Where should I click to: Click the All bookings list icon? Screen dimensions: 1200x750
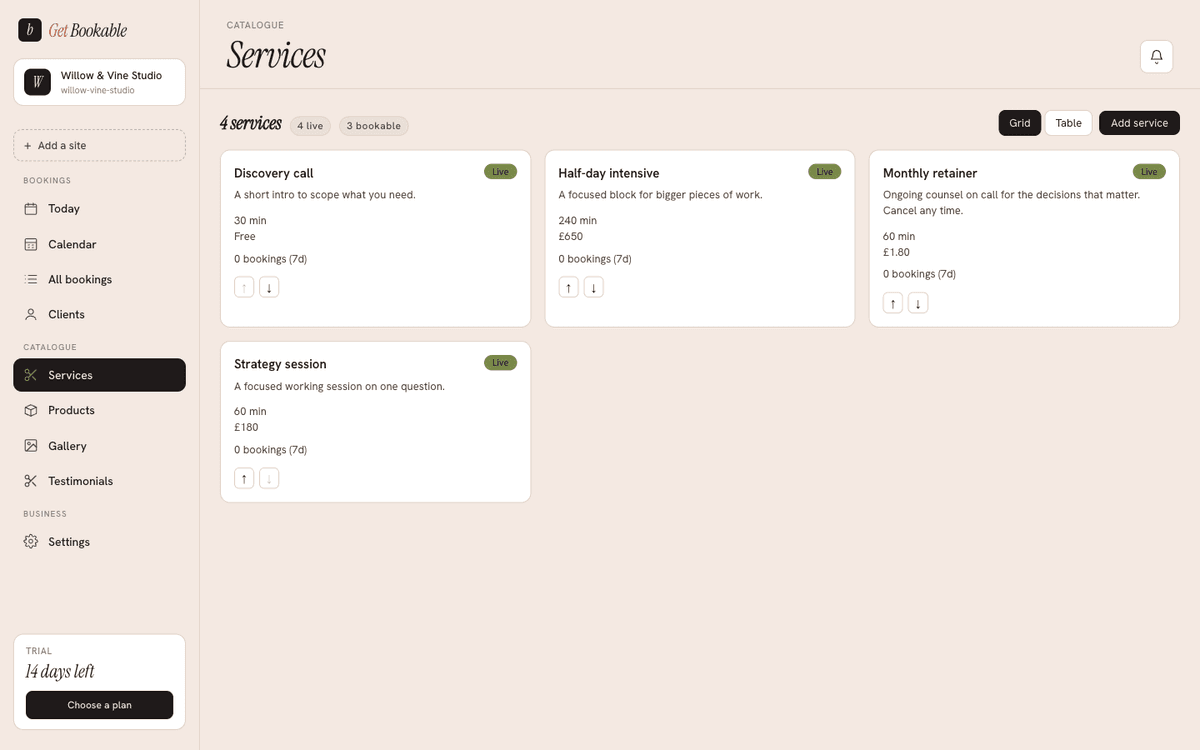click(x=31, y=279)
